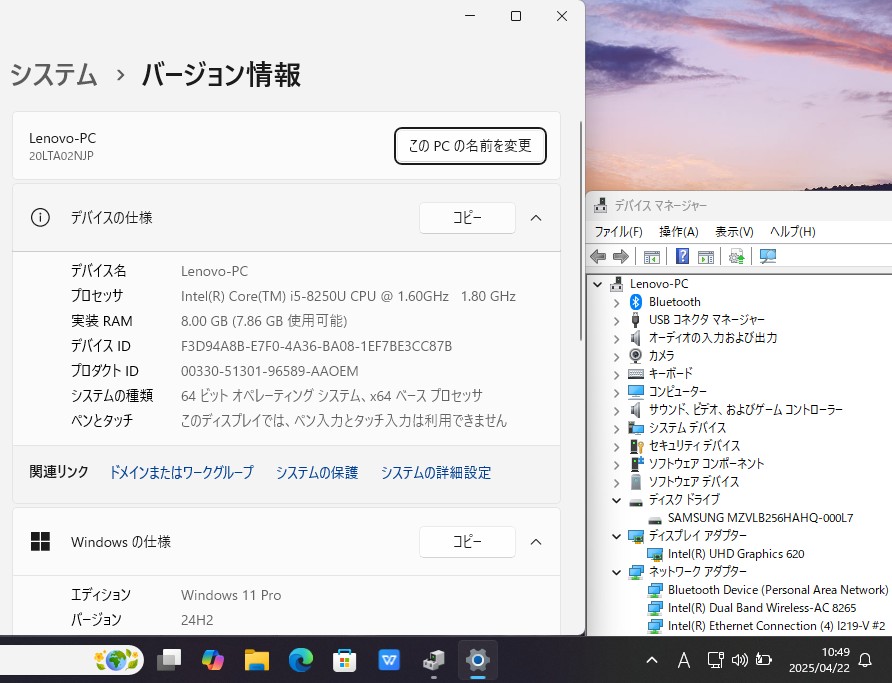This screenshot has height=683, width=892.
Task: Expand the カメラ node
Action: coord(617,357)
